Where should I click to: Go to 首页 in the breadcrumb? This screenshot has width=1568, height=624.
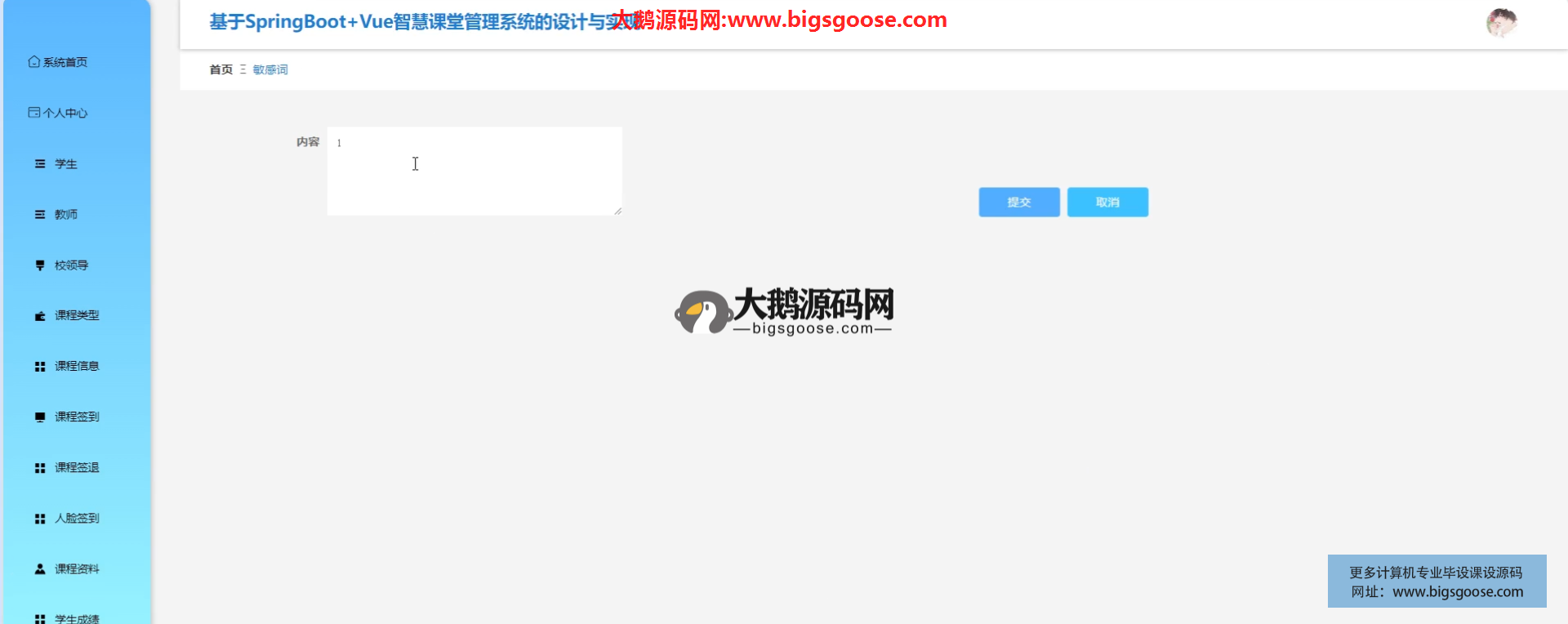220,70
